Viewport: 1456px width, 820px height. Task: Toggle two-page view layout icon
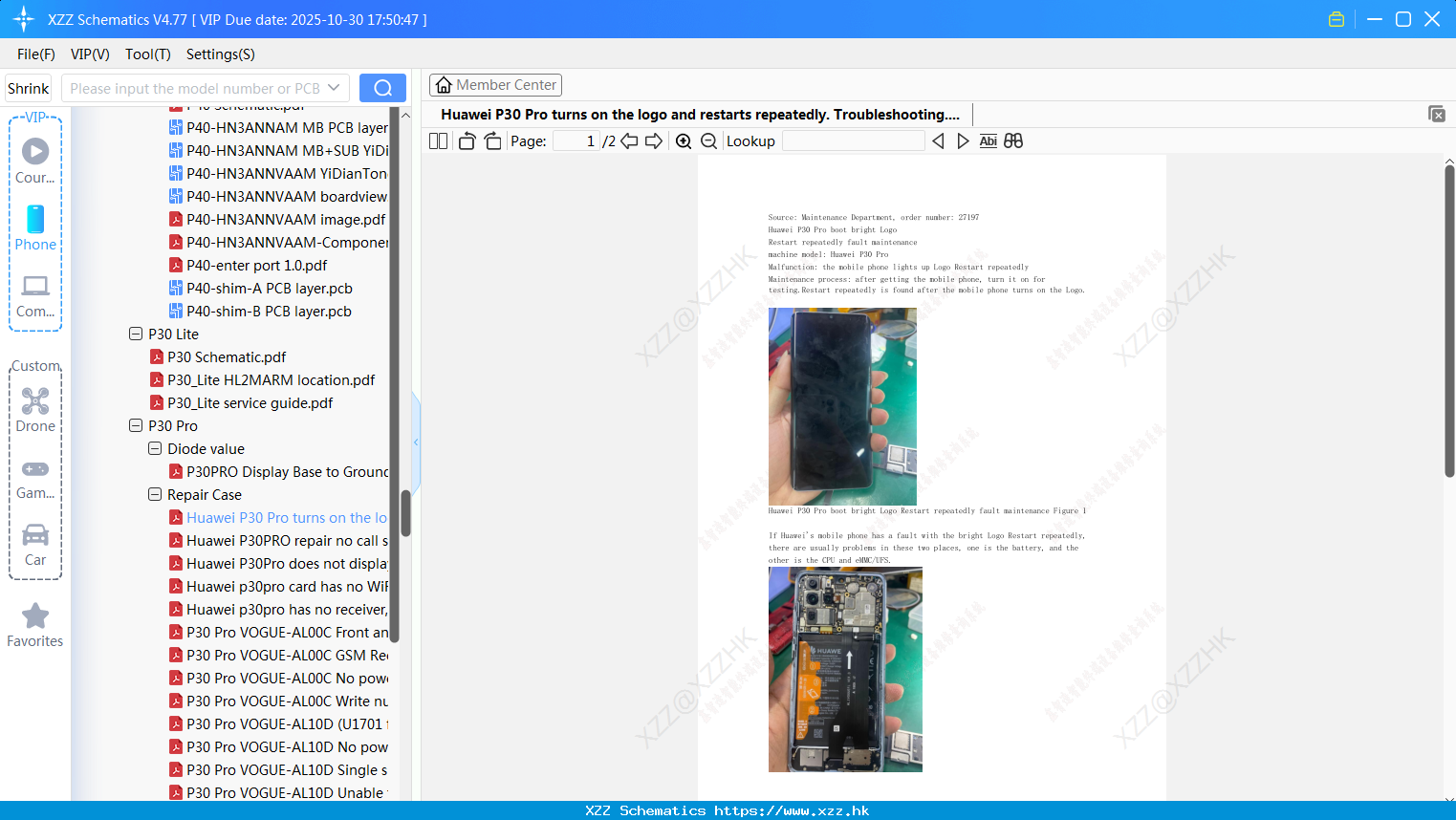[x=438, y=141]
